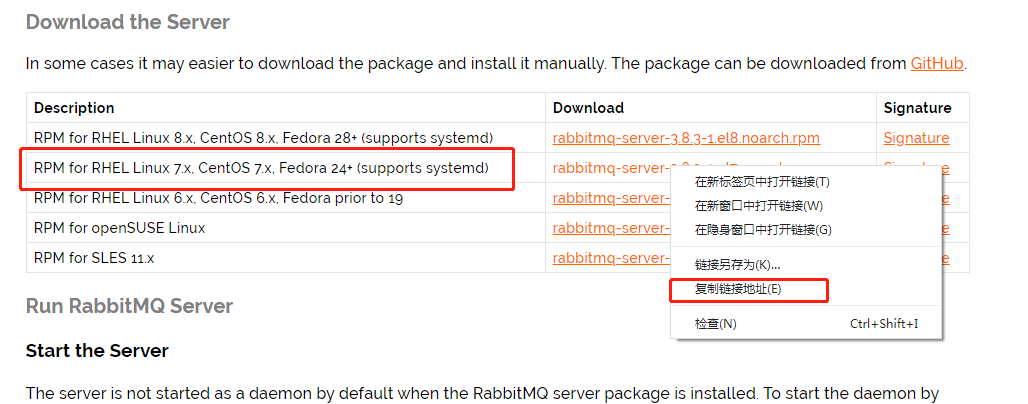Click the "RPM for RHEL Linux 8.x" description cell

pyautogui.click(x=263, y=138)
